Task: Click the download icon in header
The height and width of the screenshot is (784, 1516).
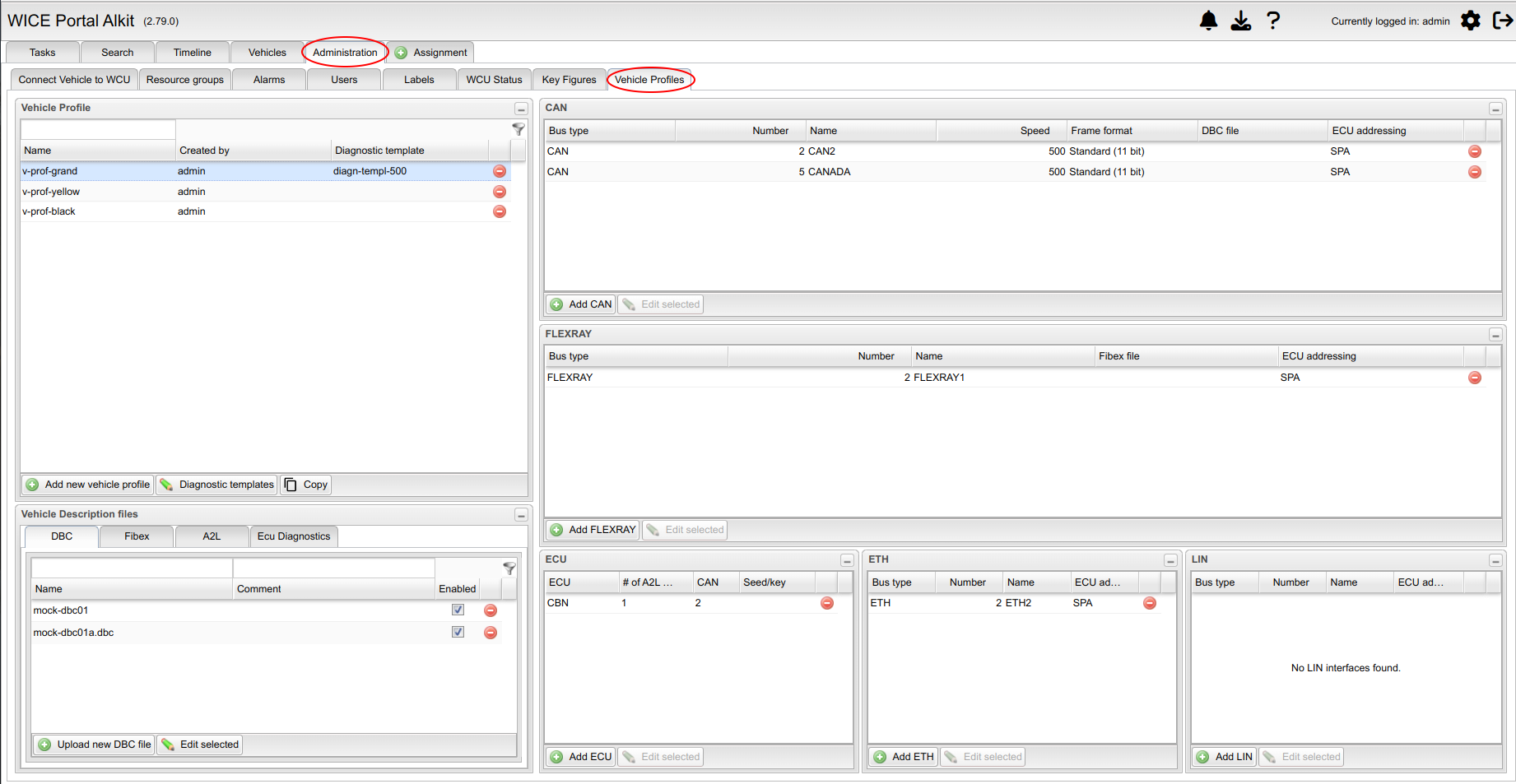Action: pos(1240,21)
